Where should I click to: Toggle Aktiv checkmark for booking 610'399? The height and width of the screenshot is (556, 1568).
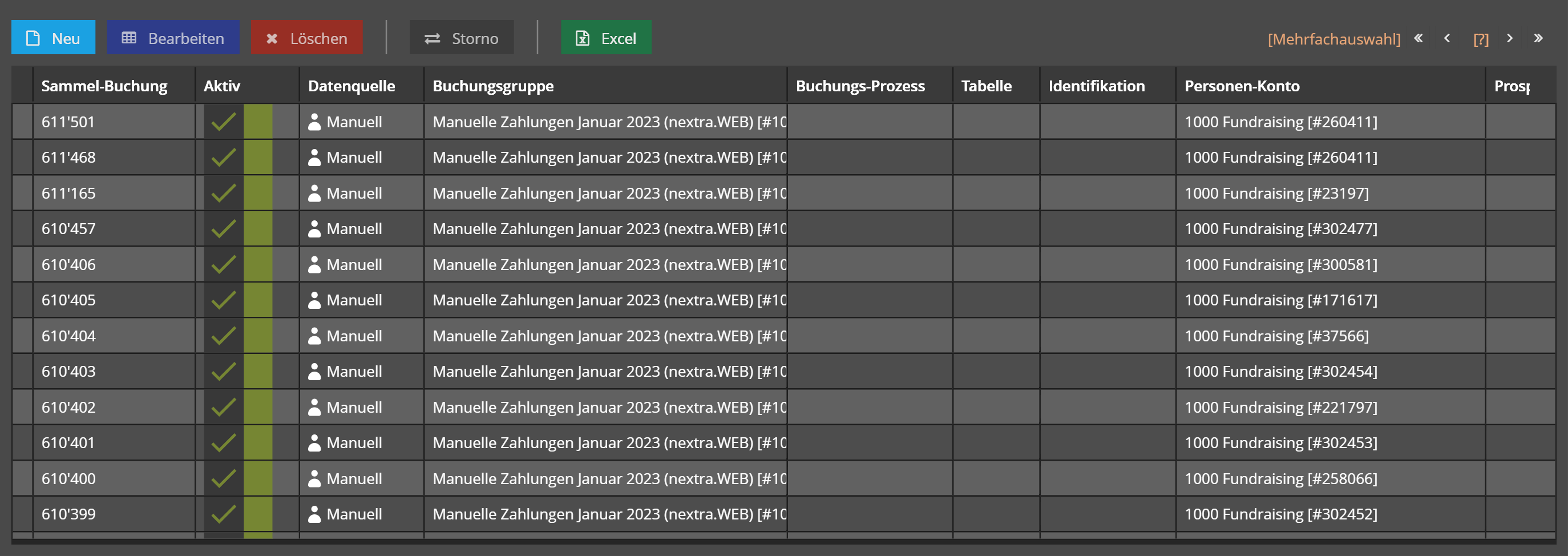tap(224, 514)
